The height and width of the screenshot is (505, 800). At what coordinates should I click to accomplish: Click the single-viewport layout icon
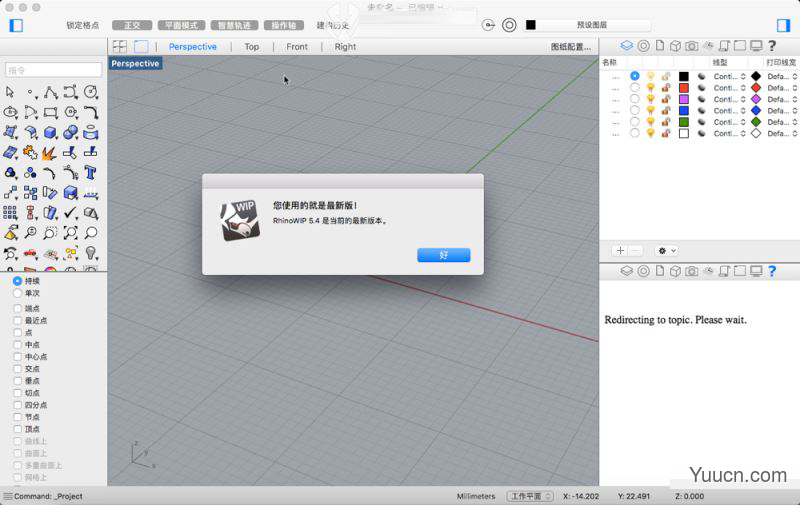[x=141, y=46]
